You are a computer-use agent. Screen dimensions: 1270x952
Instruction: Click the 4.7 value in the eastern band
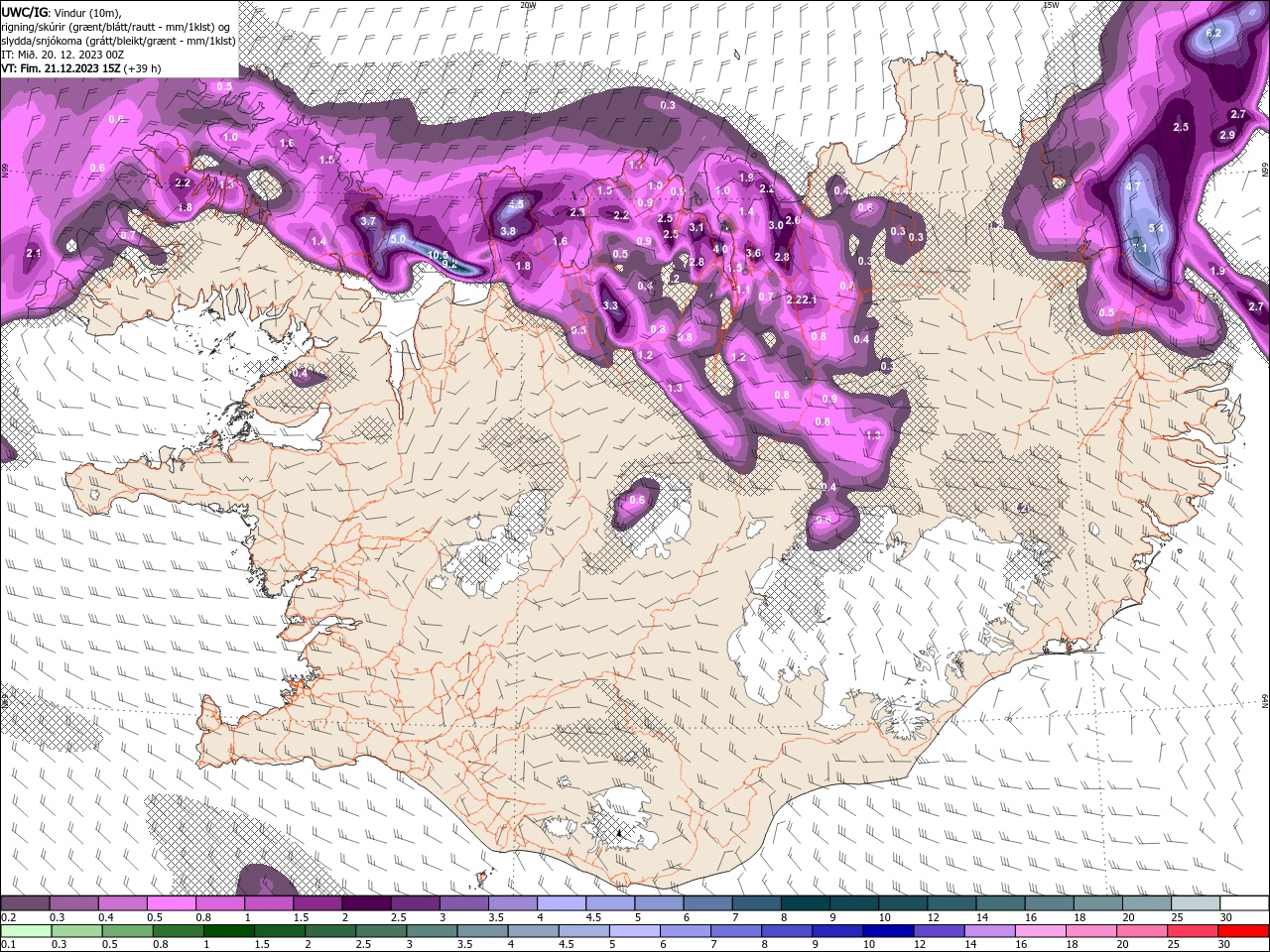click(x=1133, y=185)
